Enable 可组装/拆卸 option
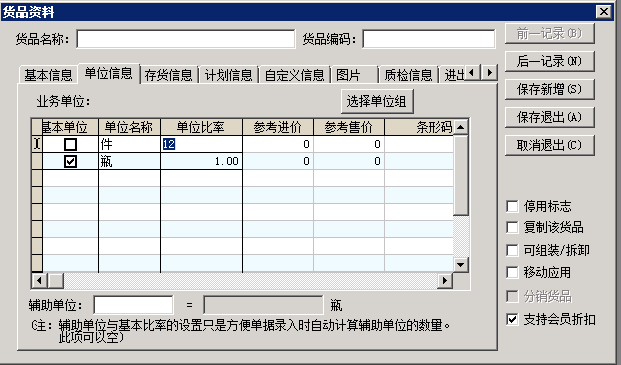This screenshot has width=621, height=365. pos(512,250)
